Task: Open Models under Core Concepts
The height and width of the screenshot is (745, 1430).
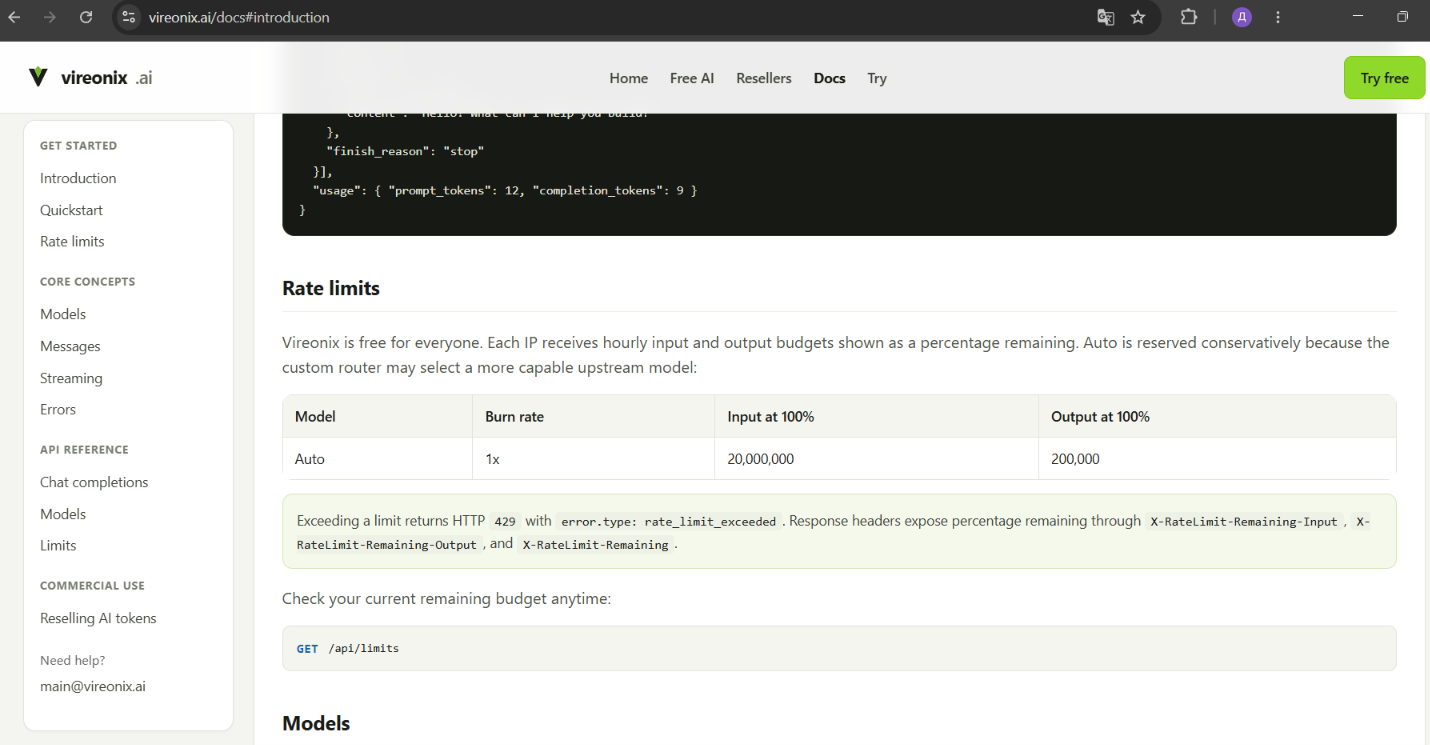Action: tap(63, 314)
